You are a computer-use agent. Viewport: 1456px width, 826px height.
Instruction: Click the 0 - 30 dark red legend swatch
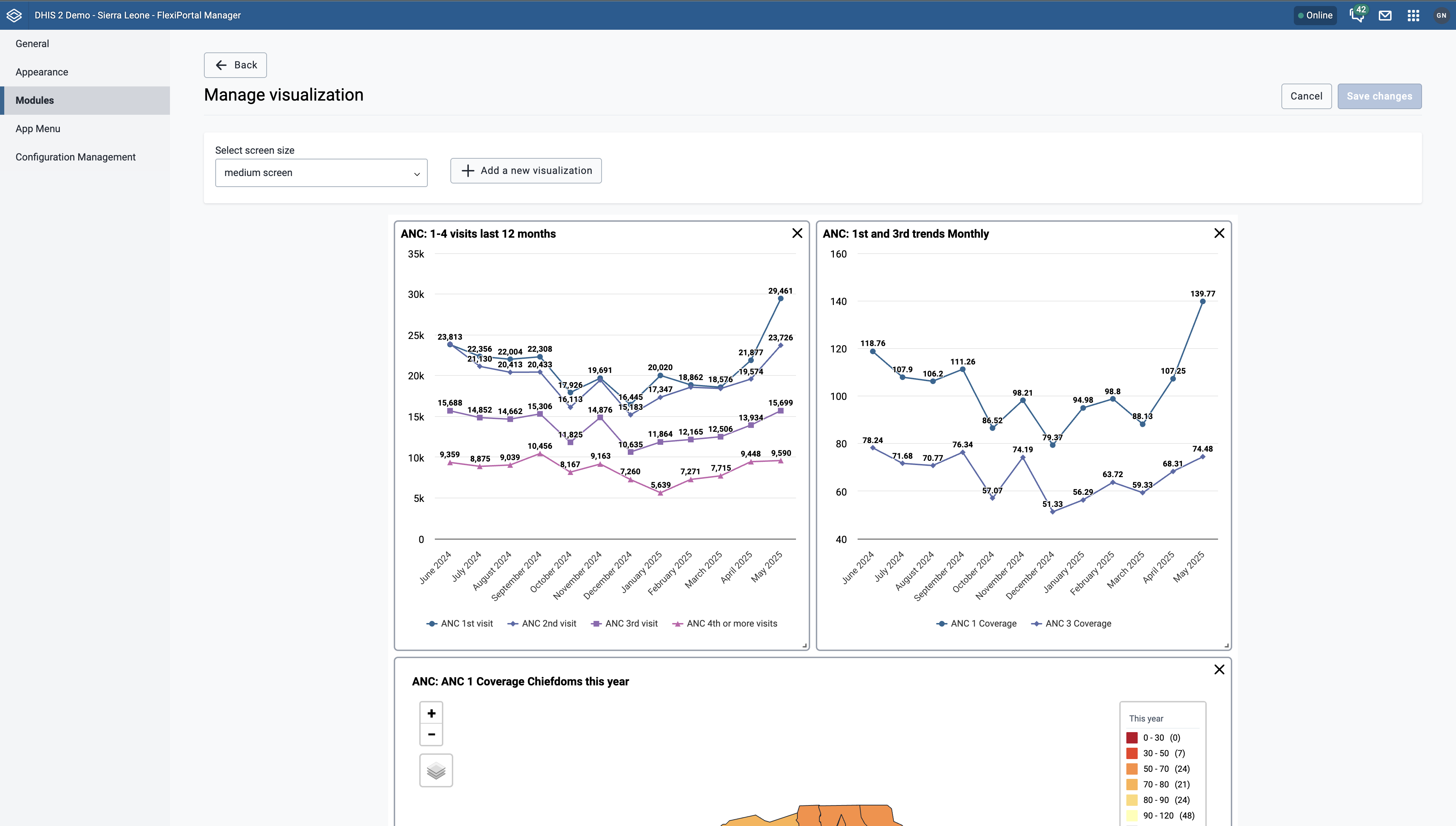point(1132,737)
